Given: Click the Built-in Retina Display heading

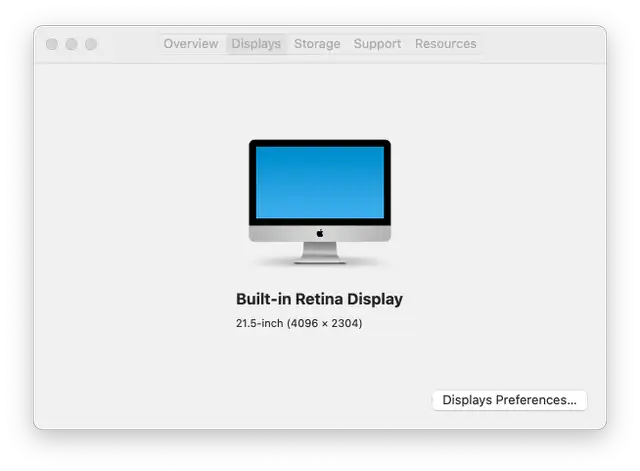Looking at the screenshot, I should [319, 299].
